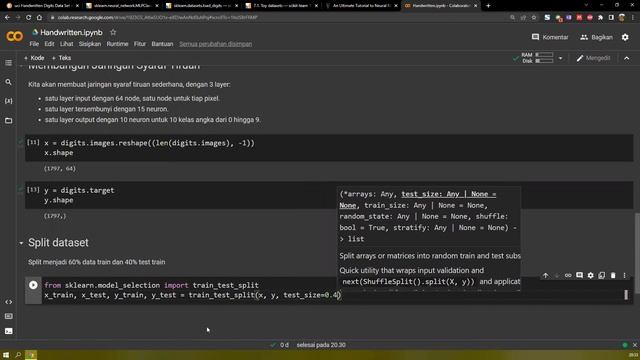The height and width of the screenshot is (360, 640).
Task: Click the Bagikan share button
Action: [596, 37]
